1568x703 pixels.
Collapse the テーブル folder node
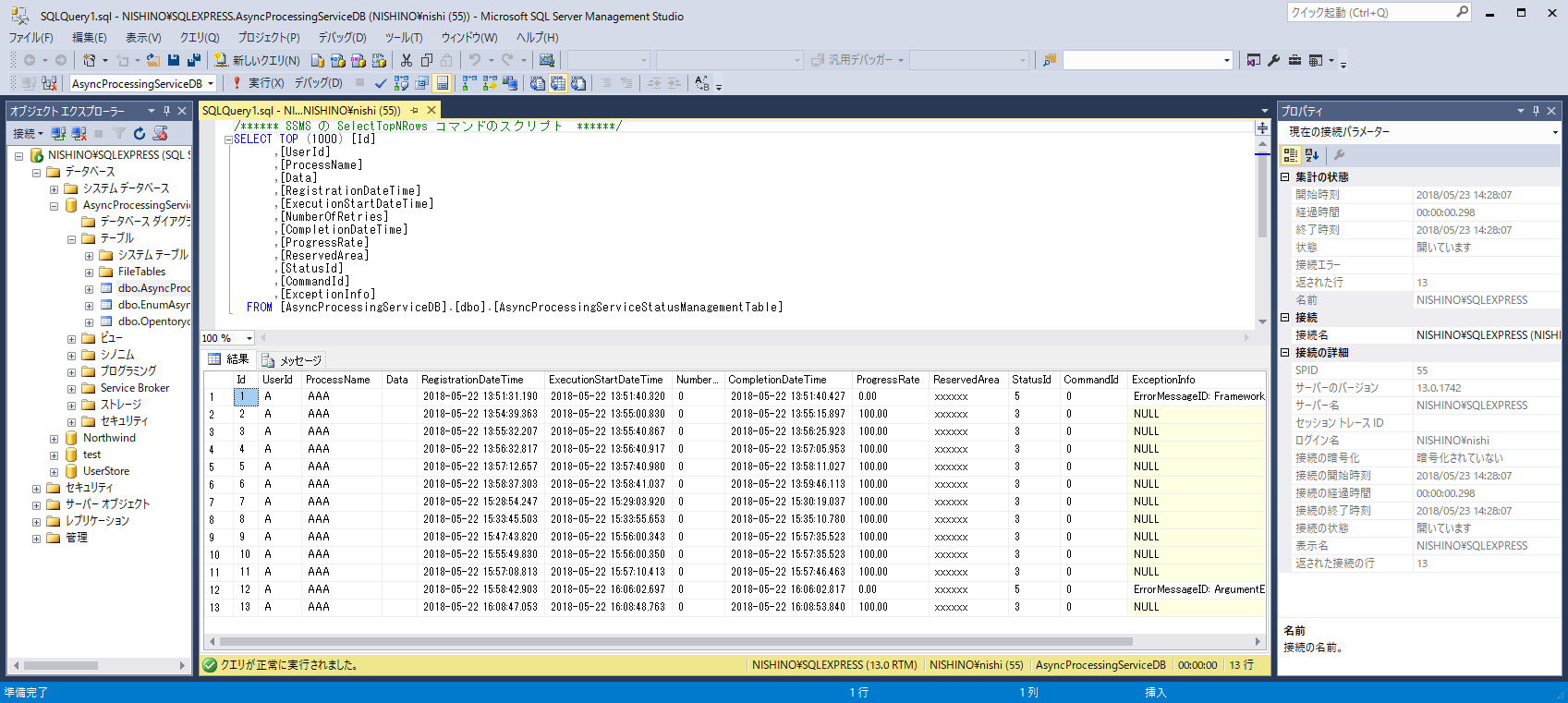[71, 238]
